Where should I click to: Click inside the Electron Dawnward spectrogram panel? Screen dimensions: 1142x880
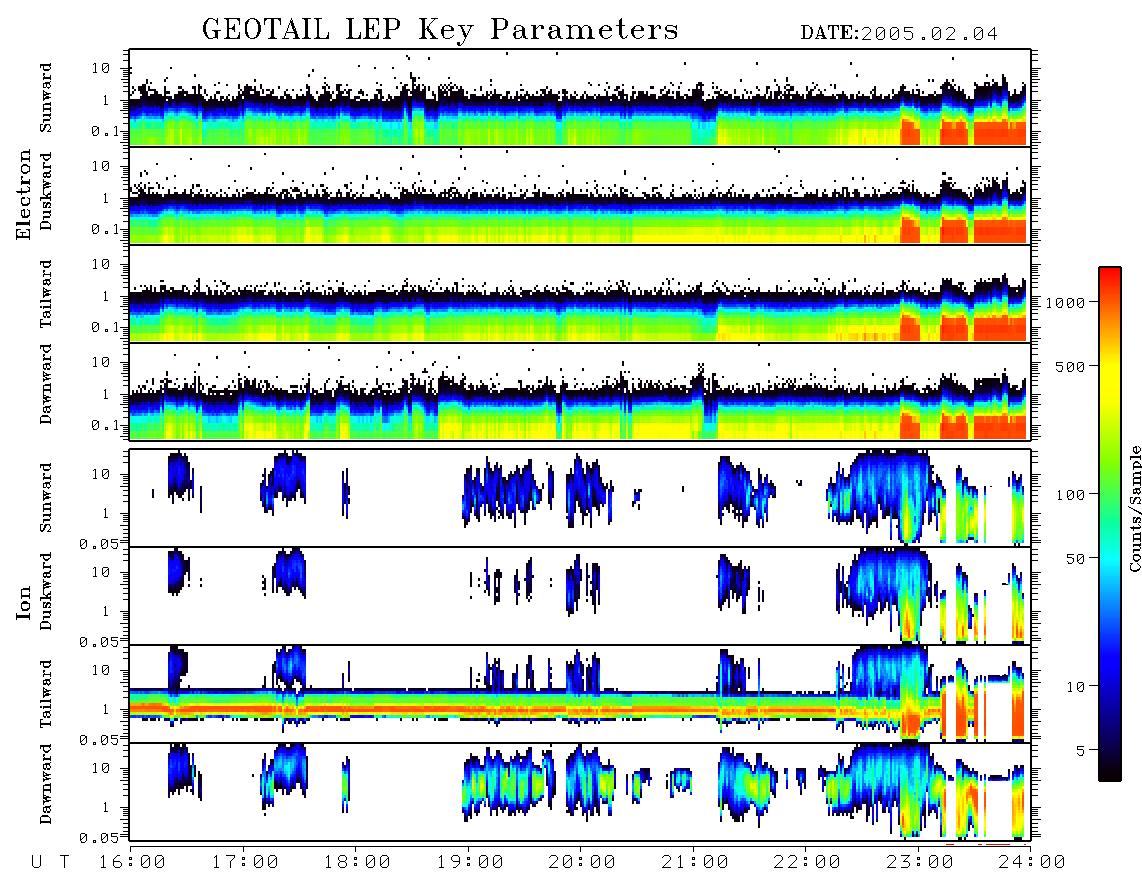click(x=580, y=391)
